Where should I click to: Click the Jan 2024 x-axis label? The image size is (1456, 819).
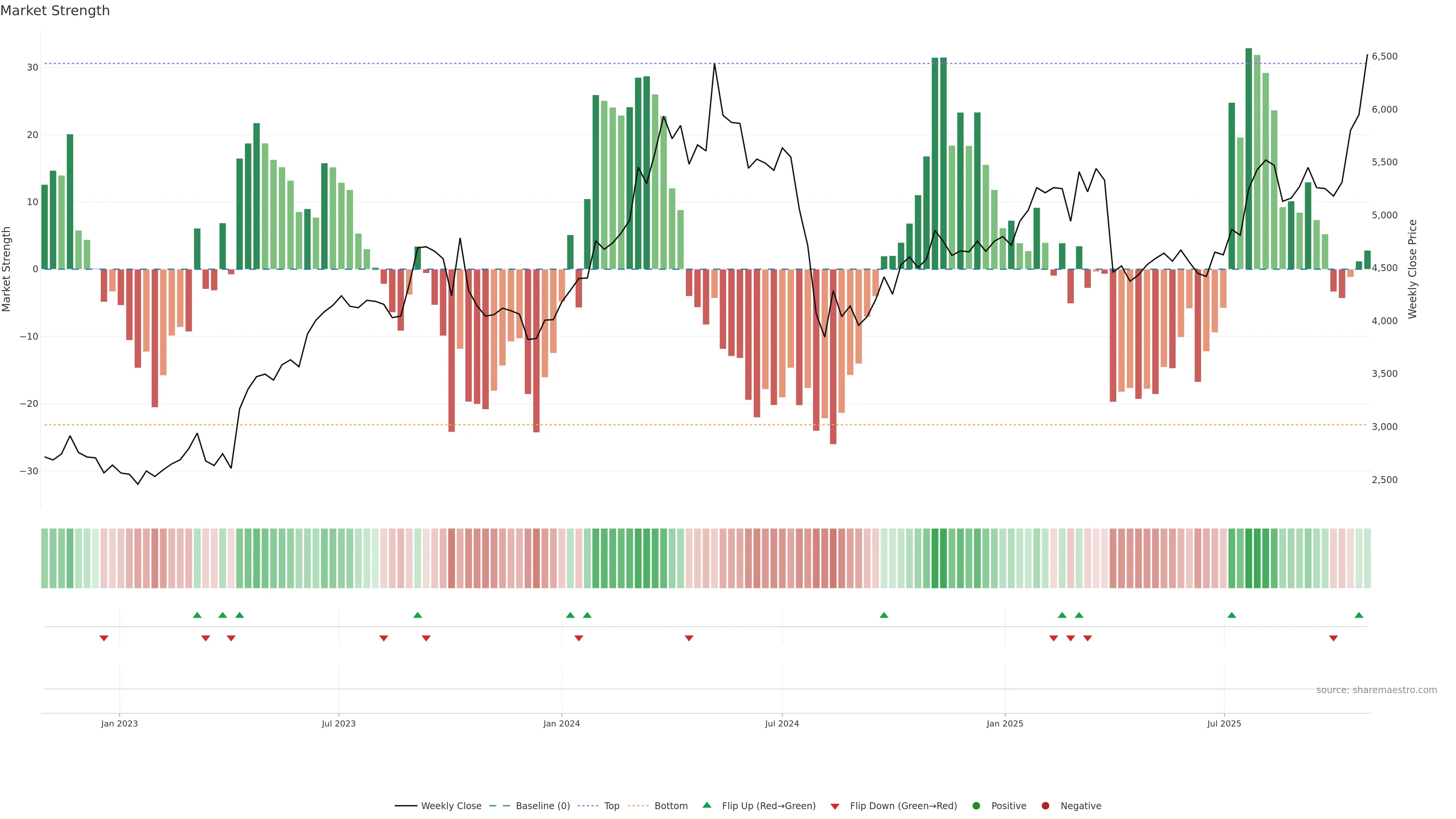coord(561,723)
